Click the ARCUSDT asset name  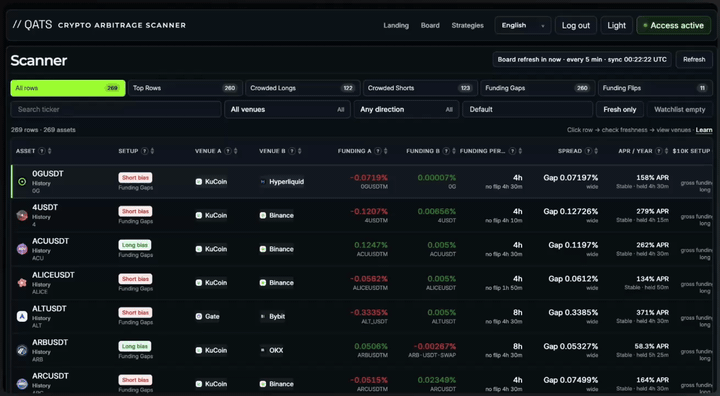(x=50, y=376)
